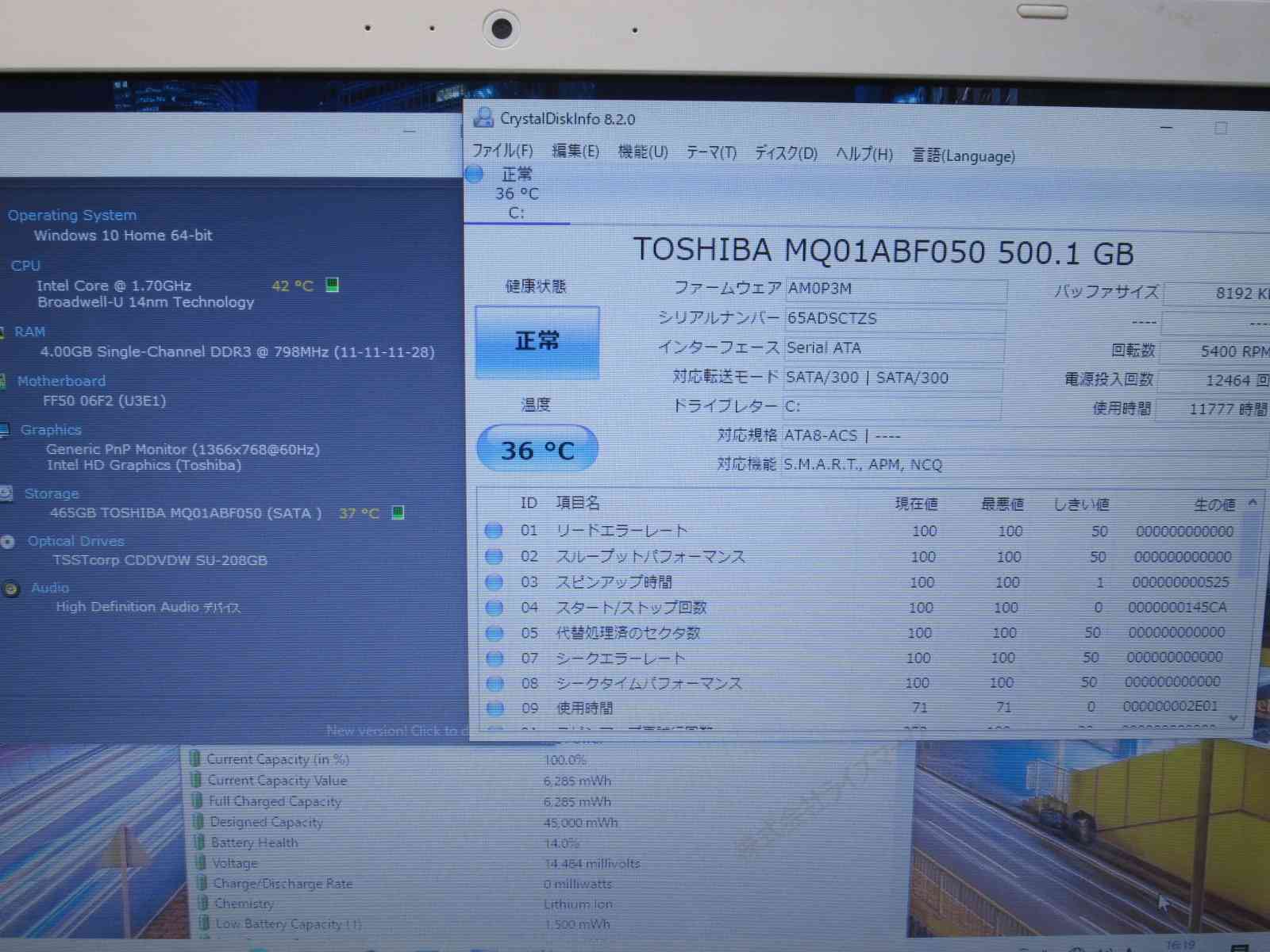Click the 36 °C temperature button

537,450
